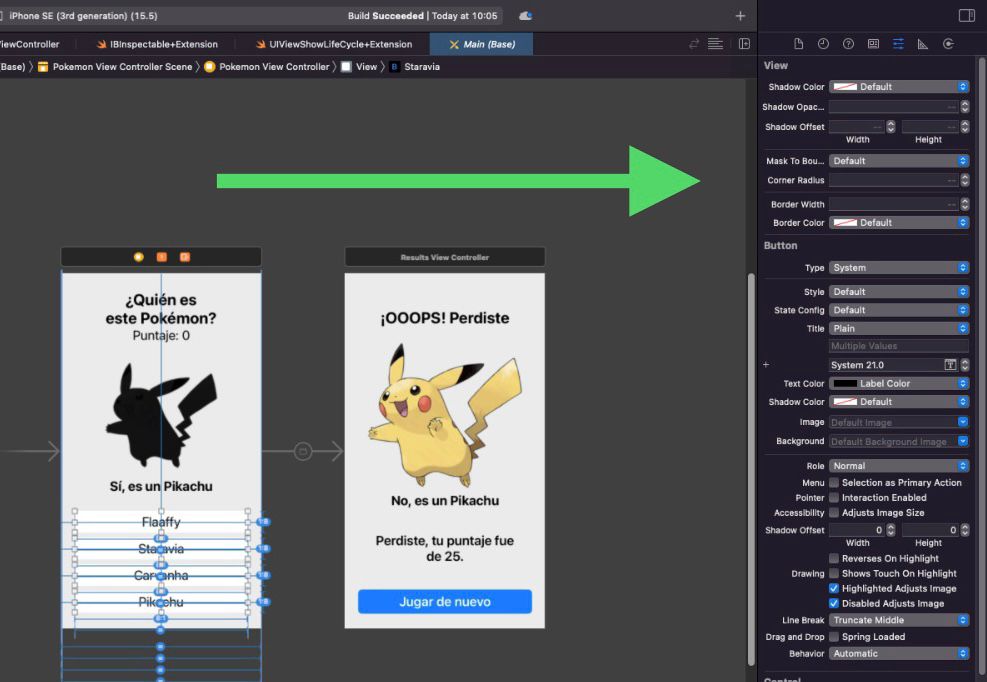Enable Reverses On Highlight
Screen dimensions: 987x682
pos(833,559)
